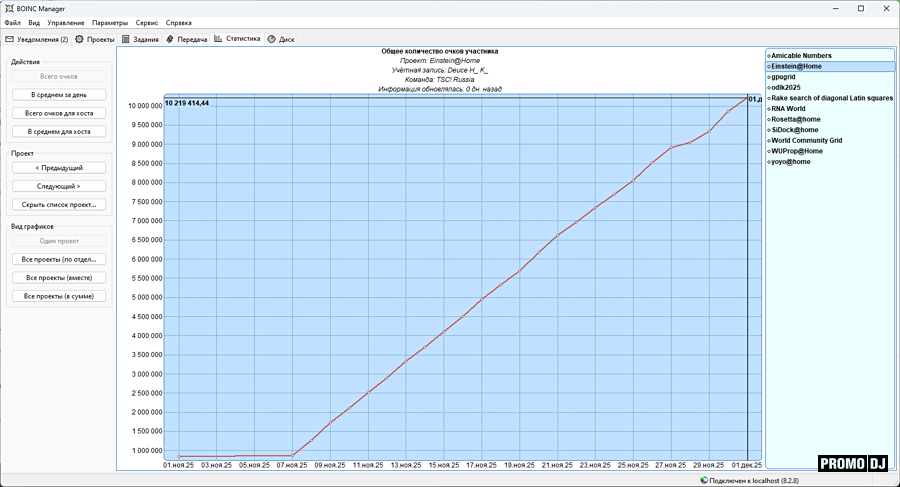Click the last data point on the graph
Image resolution: width=900 pixels, height=487 pixels.
(745, 99)
